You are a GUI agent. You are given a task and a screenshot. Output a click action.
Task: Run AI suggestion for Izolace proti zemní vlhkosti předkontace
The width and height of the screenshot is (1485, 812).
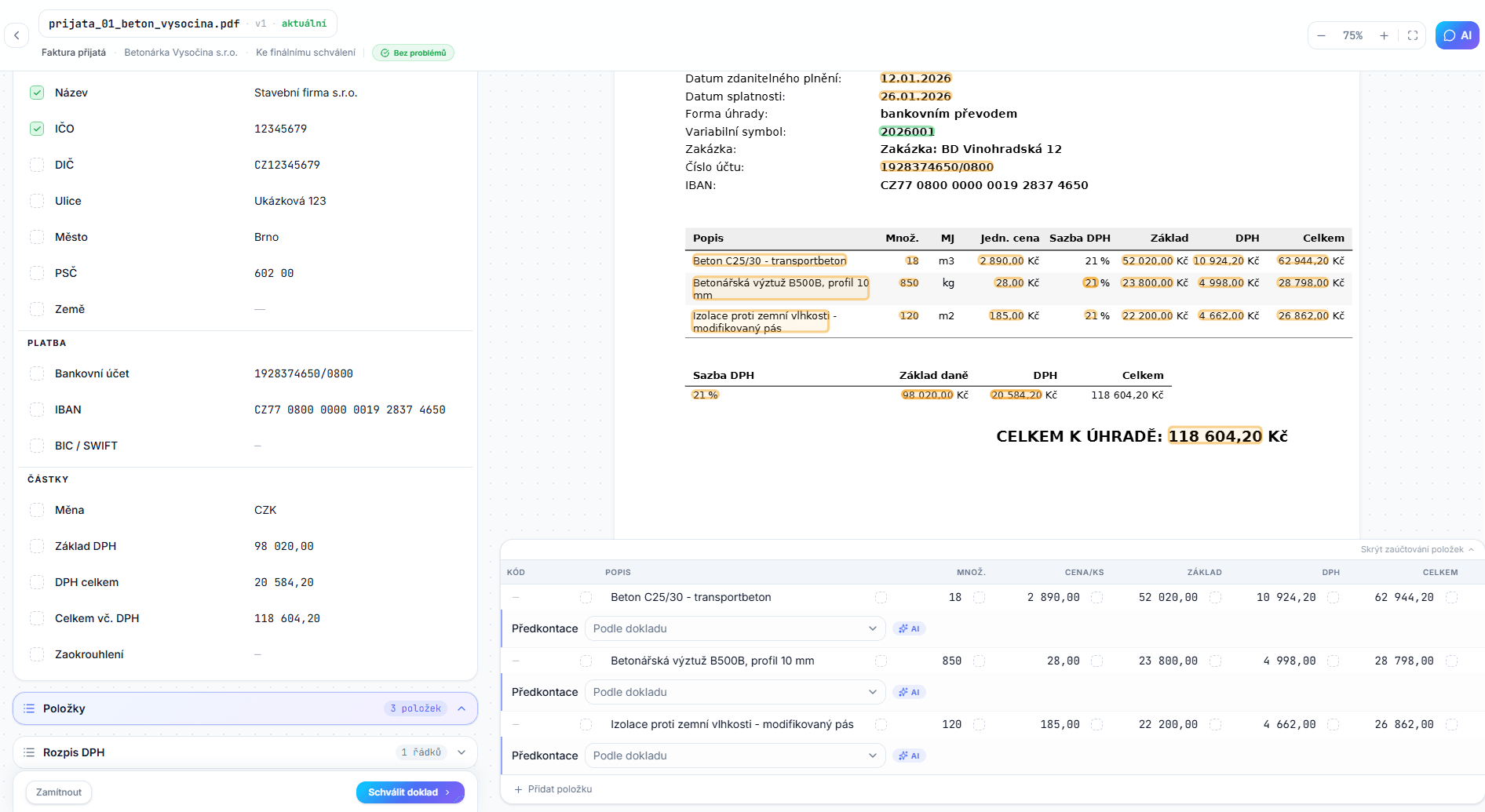tap(909, 756)
